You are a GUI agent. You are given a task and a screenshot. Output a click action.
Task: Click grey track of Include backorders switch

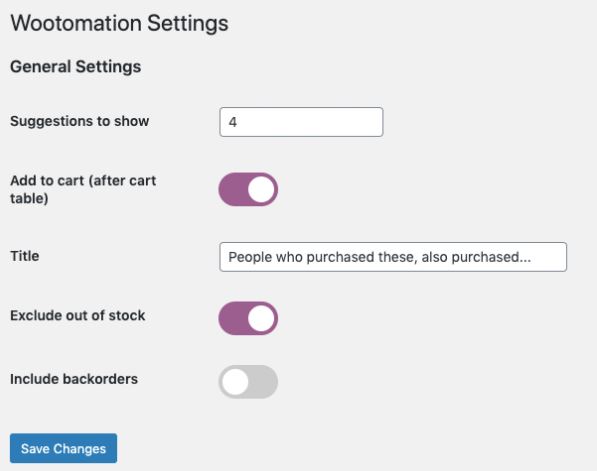[x=263, y=382]
